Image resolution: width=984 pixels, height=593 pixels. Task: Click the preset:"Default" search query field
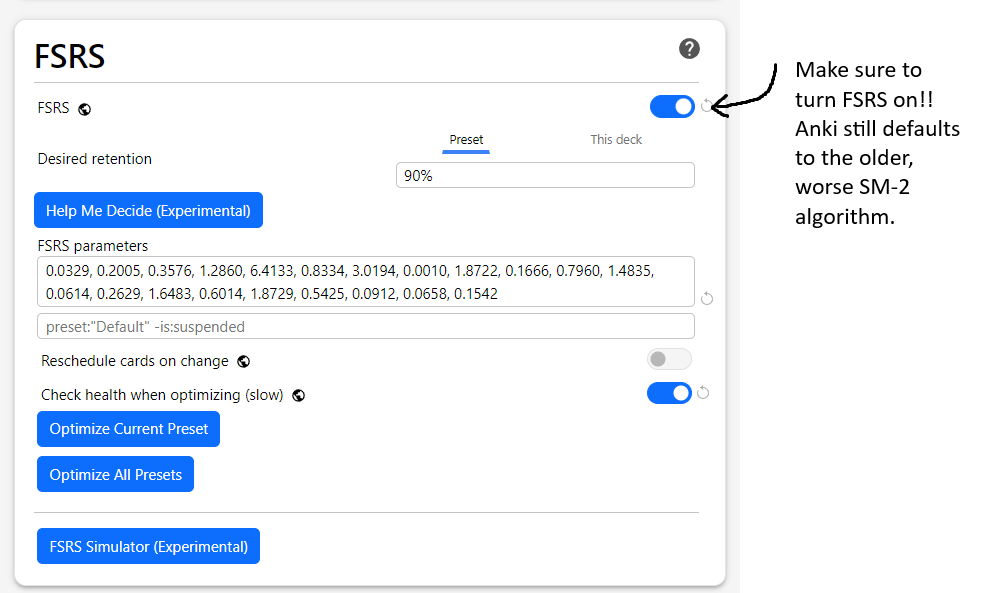click(x=365, y=326)
